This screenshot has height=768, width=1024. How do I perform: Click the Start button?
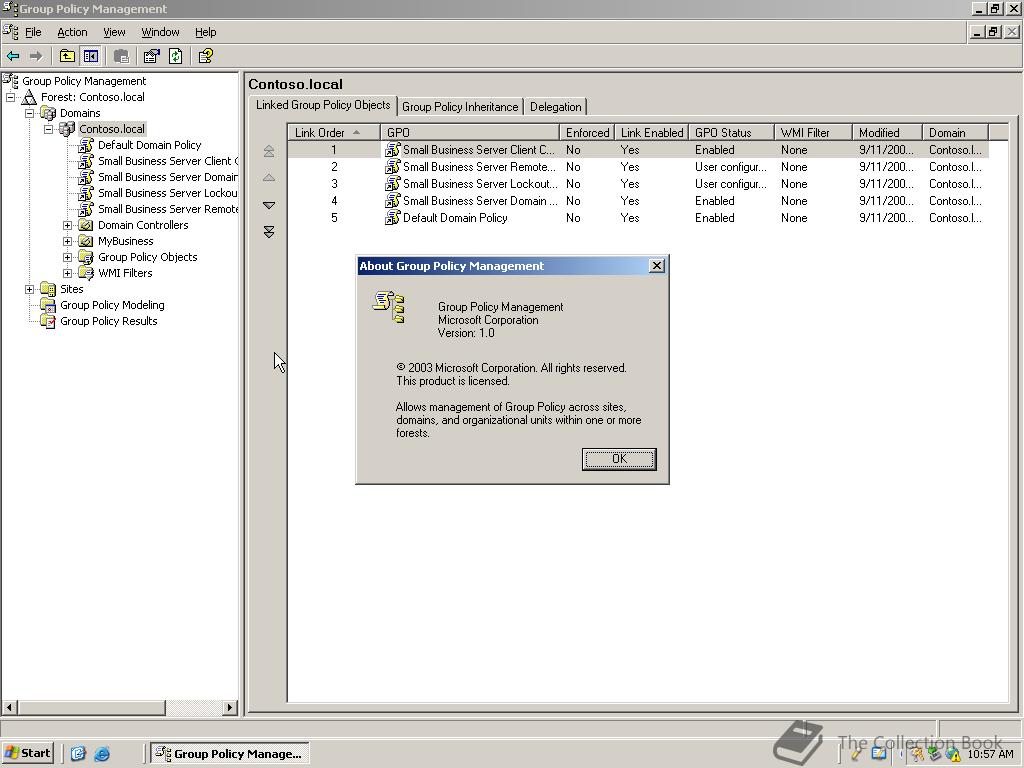point(27,754)
